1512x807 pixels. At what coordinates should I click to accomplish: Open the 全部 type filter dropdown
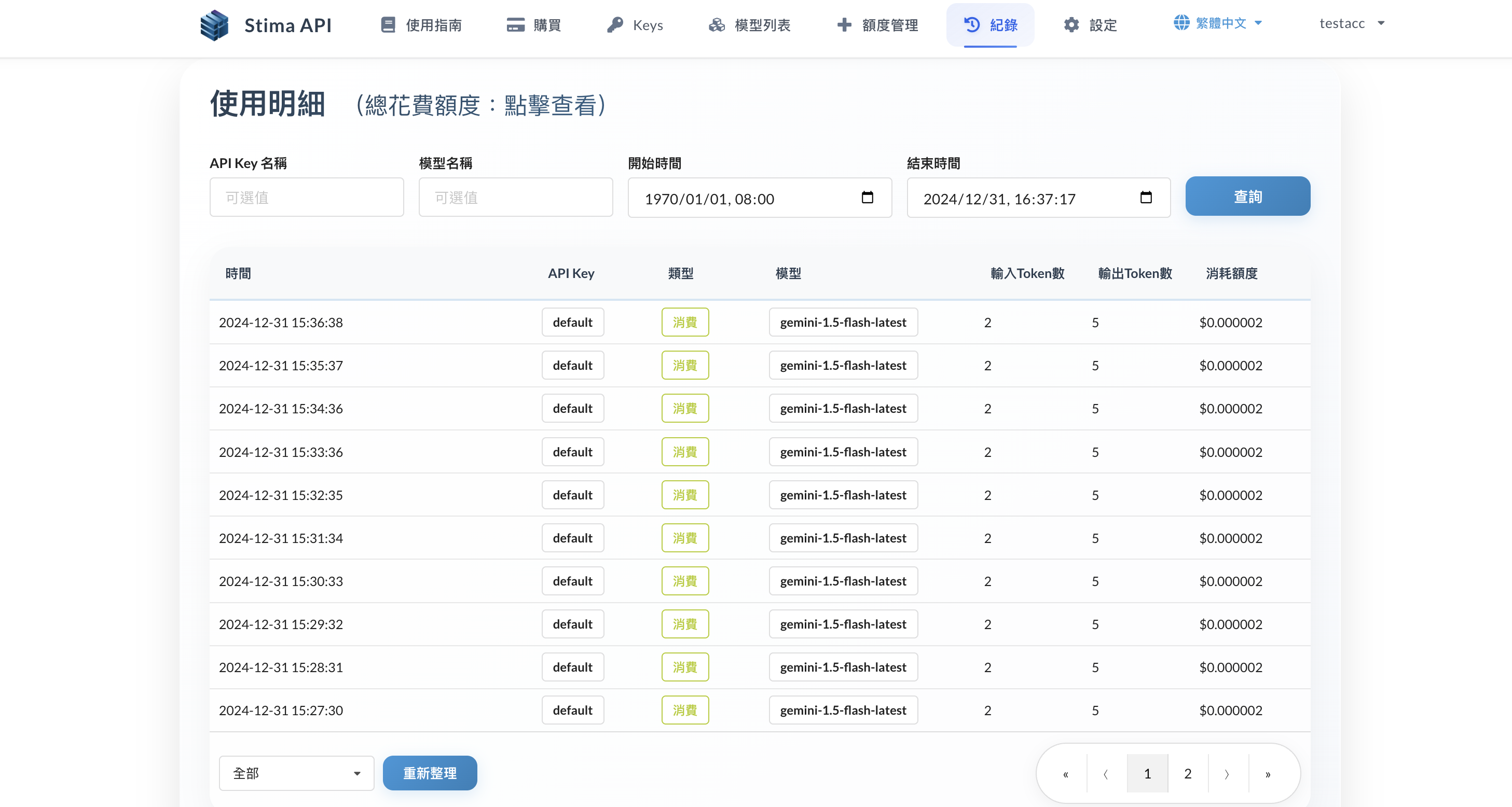click(296, 773)
